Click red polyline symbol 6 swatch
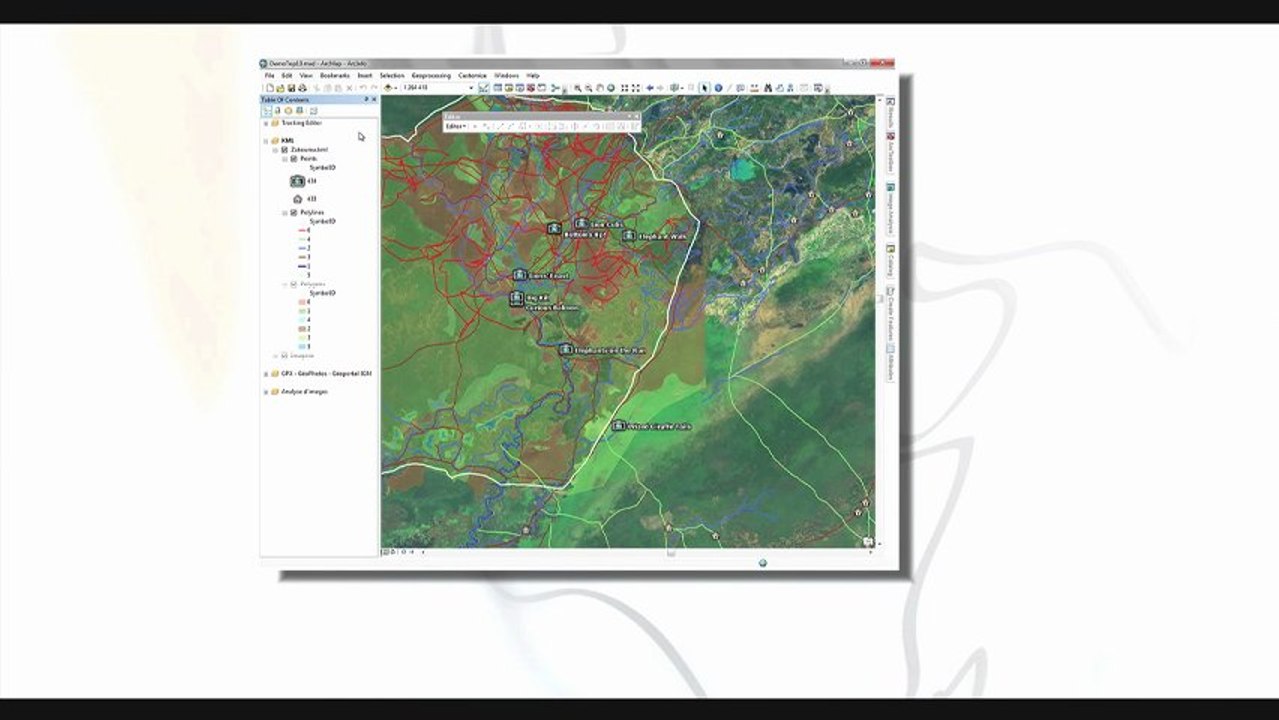The image size is (1279, 720). pos(302,230)
